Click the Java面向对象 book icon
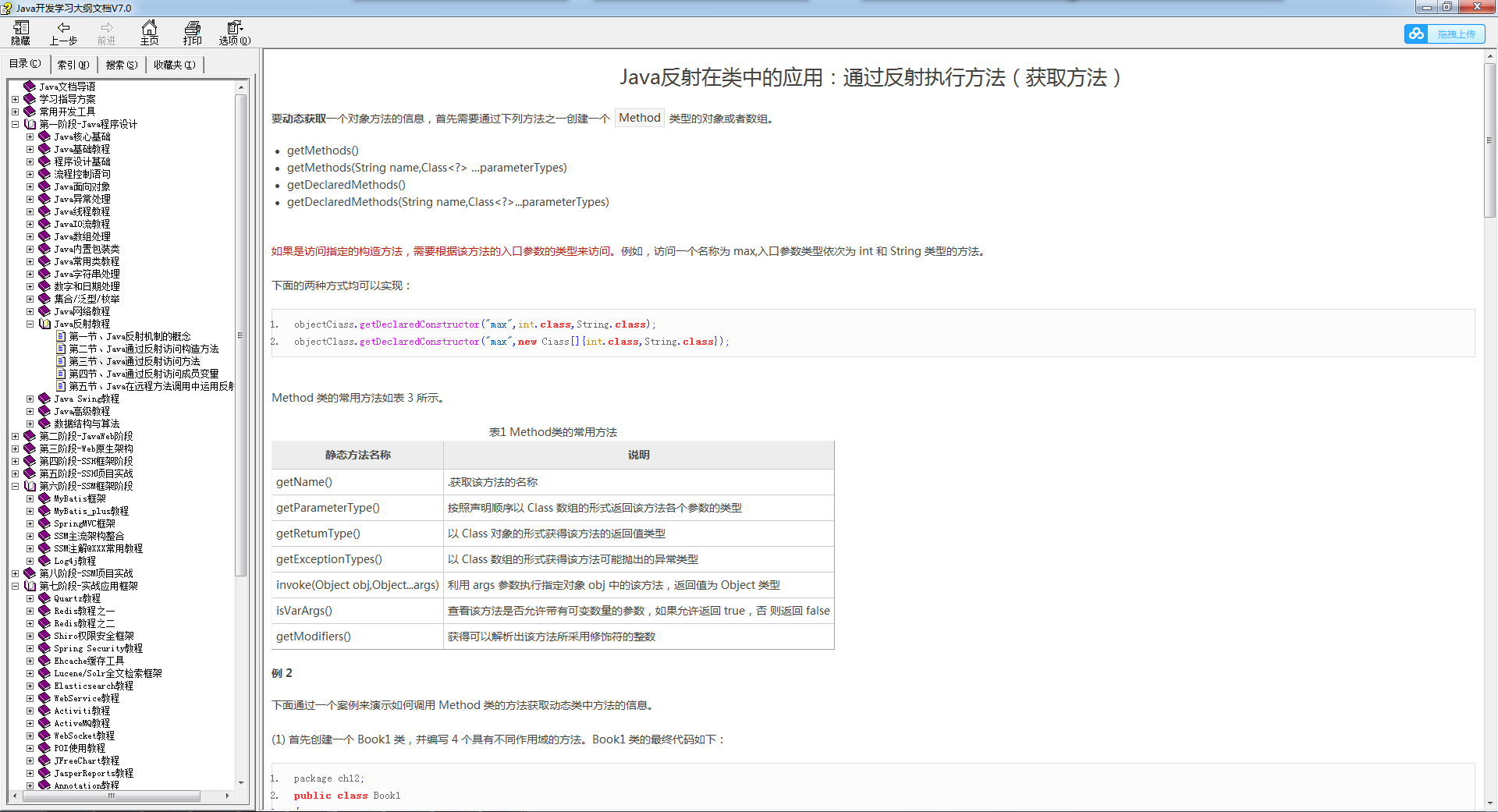The image size is (1498, 812). tap(44, 186)
